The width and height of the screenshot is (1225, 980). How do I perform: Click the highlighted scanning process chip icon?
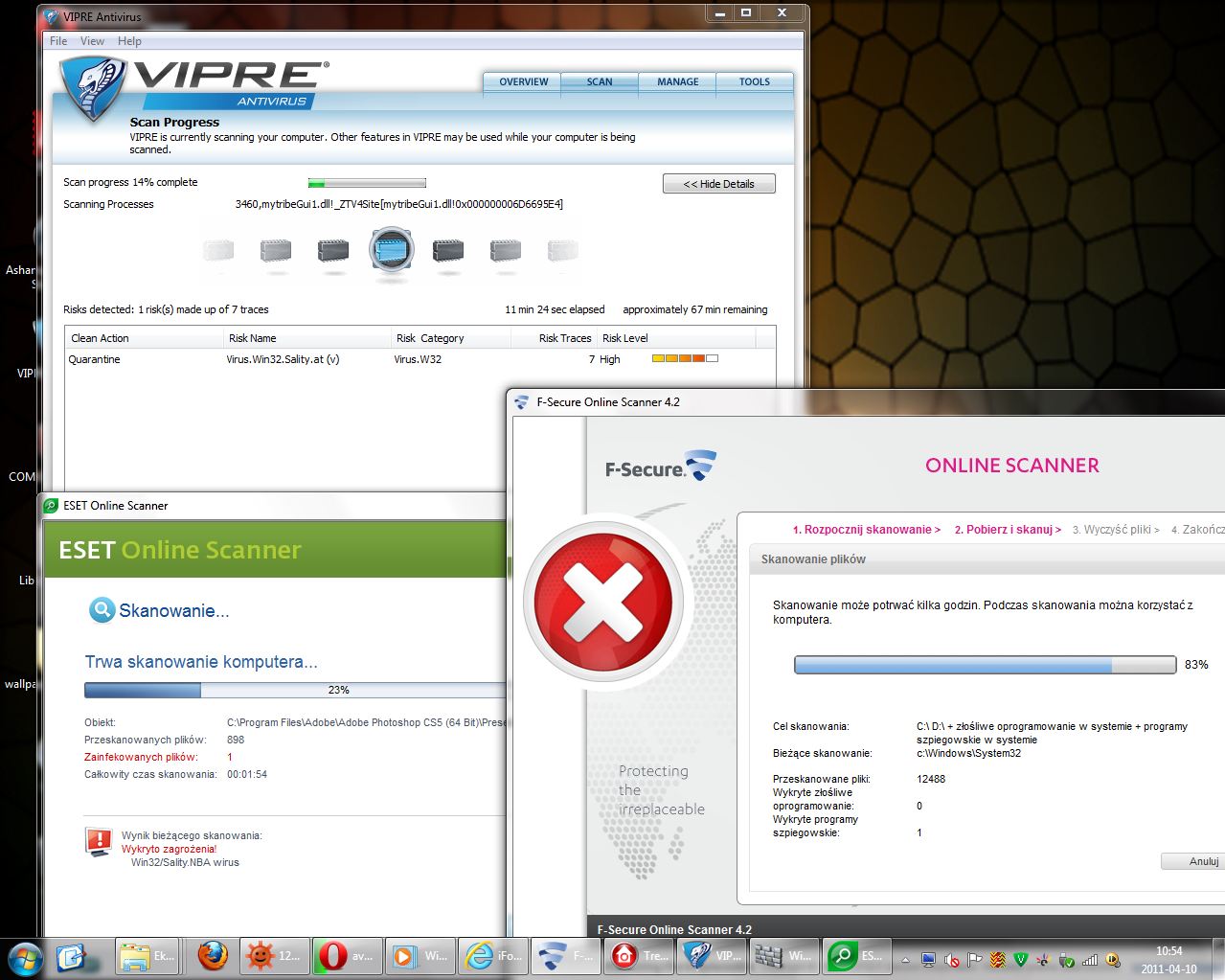click(391, 251)
